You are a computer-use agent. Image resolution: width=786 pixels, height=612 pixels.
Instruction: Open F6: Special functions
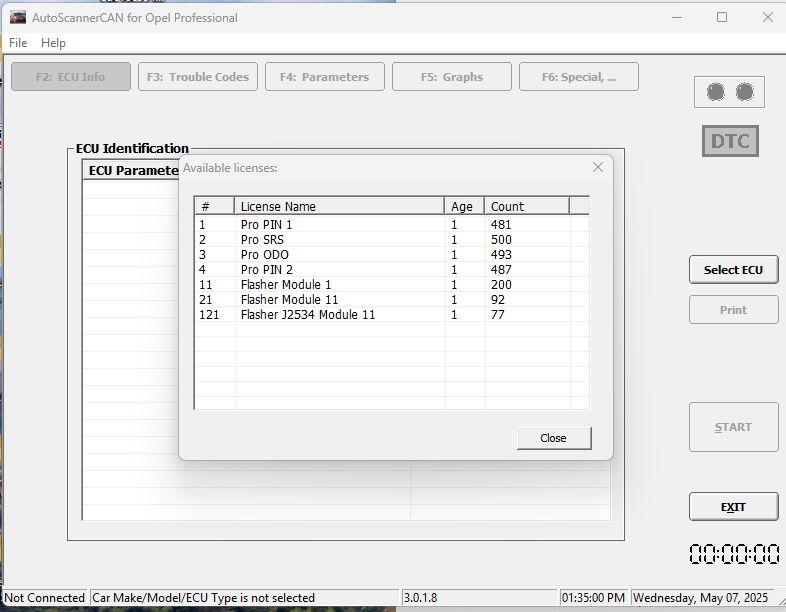click(x=579, y=77)
